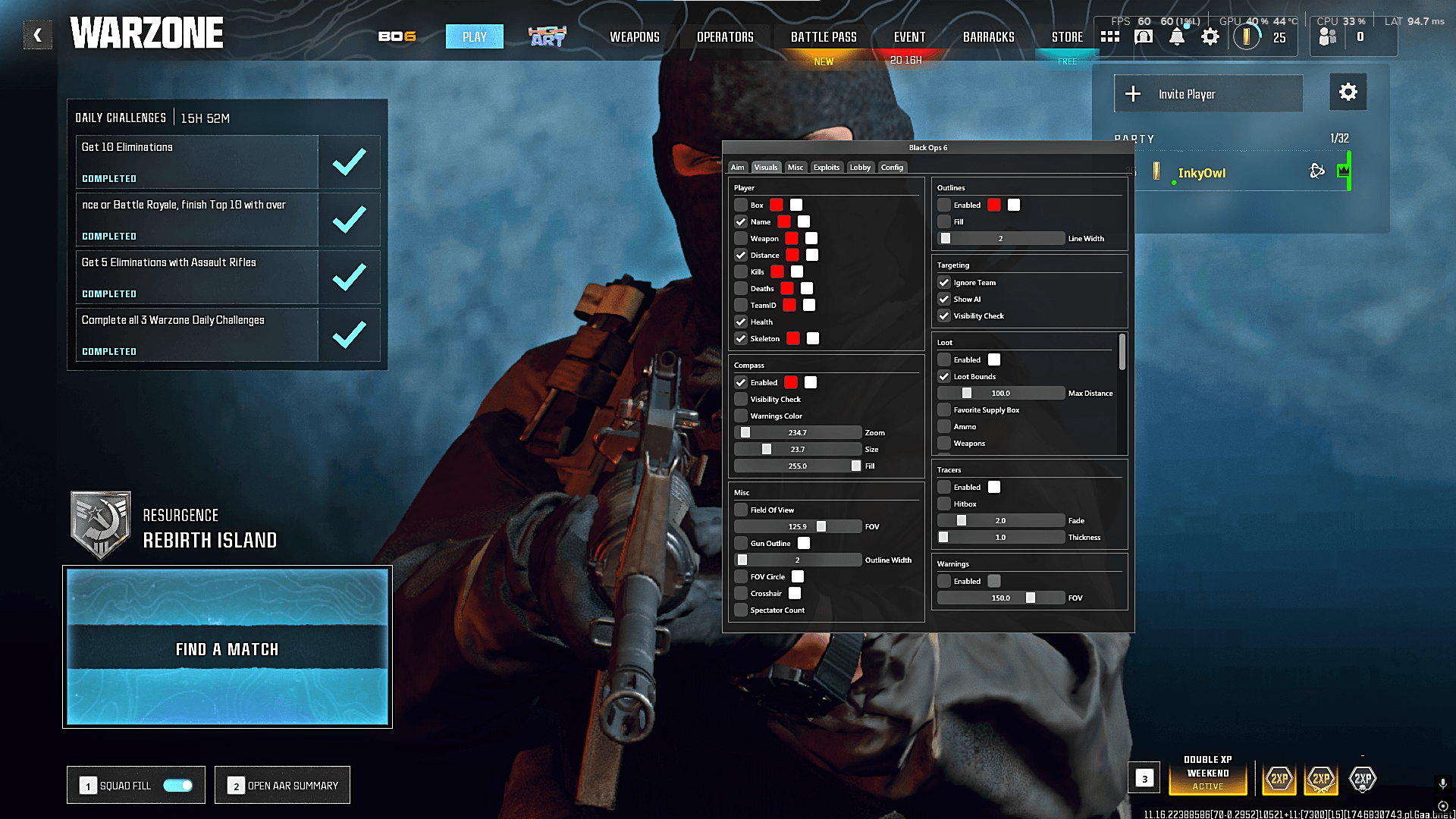Screen dimensions: 1456x819
Task: Click the checkmark for Complete all 3 challenges
Action: pos(350,334)
